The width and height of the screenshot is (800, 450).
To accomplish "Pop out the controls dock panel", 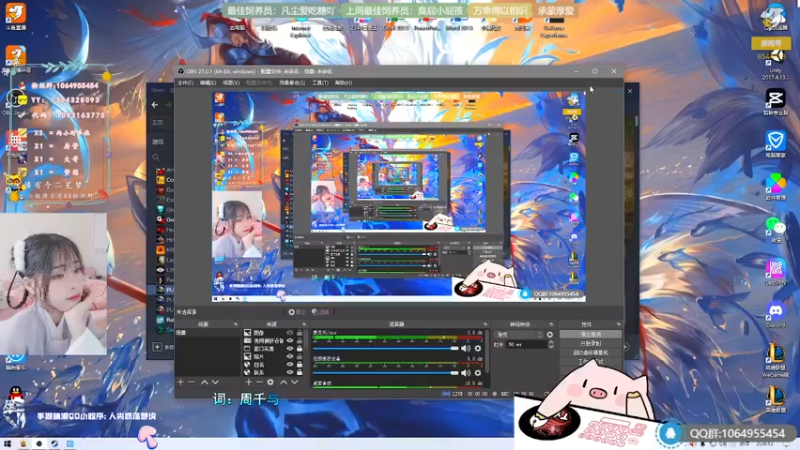I will pyautogui.click(x=618, y=324).
